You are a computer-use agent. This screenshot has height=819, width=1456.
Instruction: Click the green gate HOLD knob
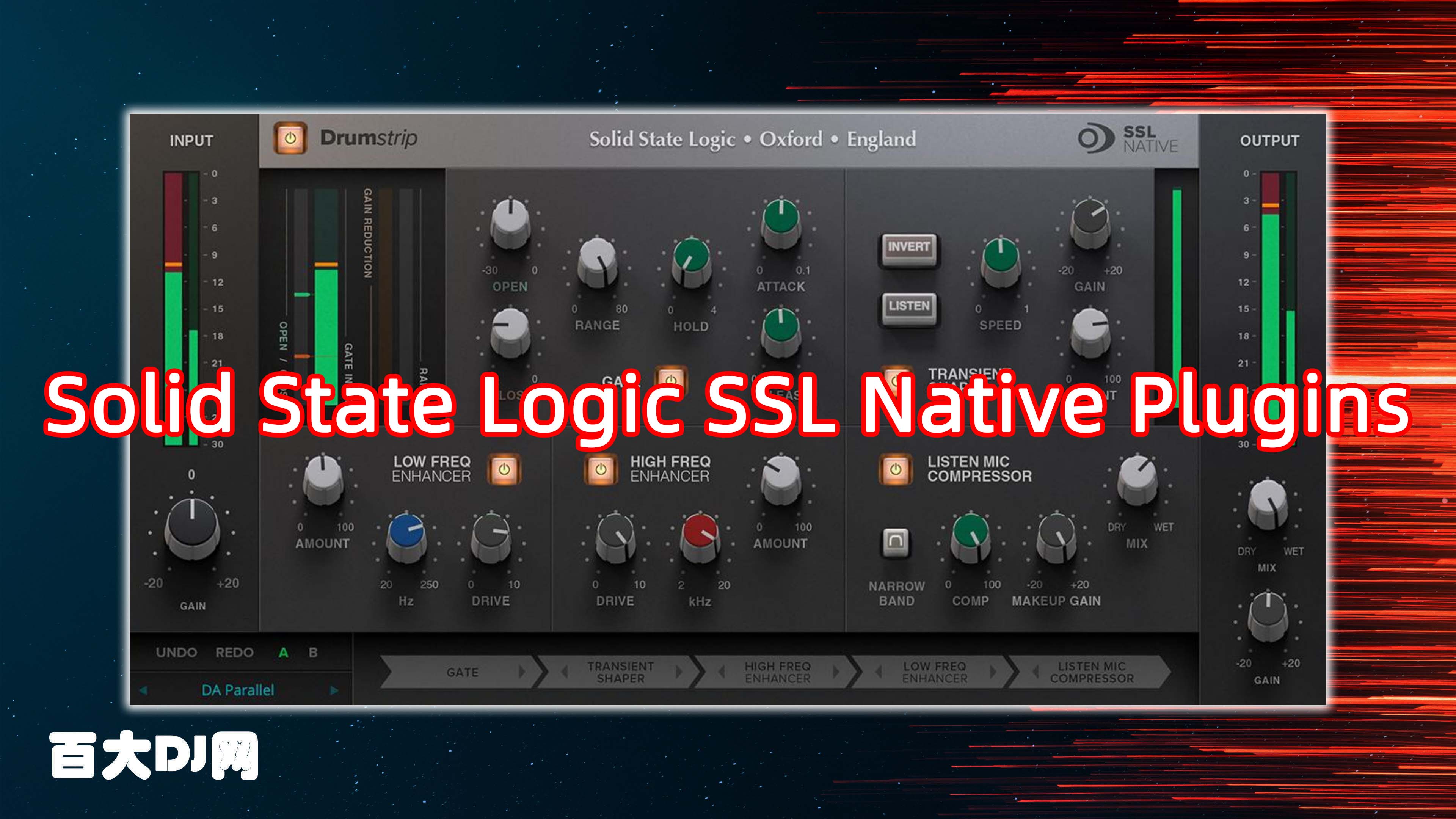pos(691,263)
